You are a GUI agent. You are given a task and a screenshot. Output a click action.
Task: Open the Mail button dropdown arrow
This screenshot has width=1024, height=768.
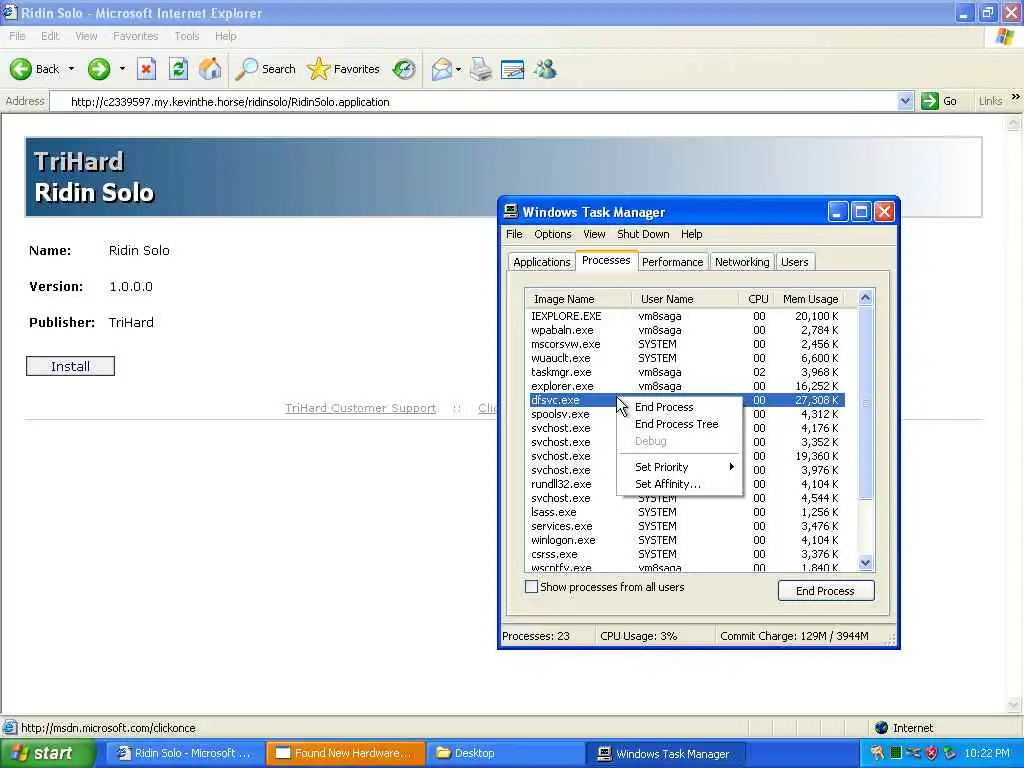click(x=458, y=69)
